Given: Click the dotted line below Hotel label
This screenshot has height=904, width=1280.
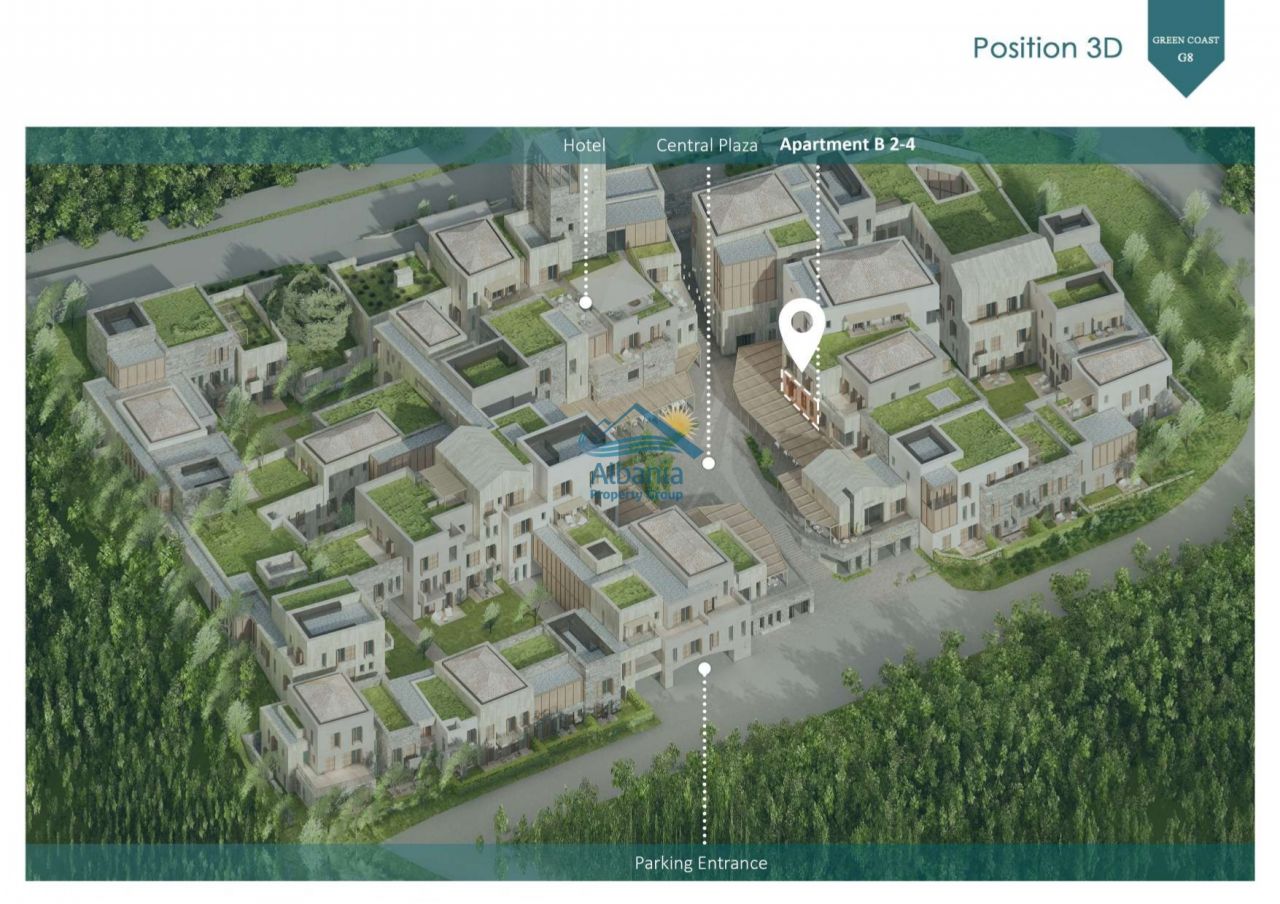Looking at the screenshot, I should click(585, 230).
